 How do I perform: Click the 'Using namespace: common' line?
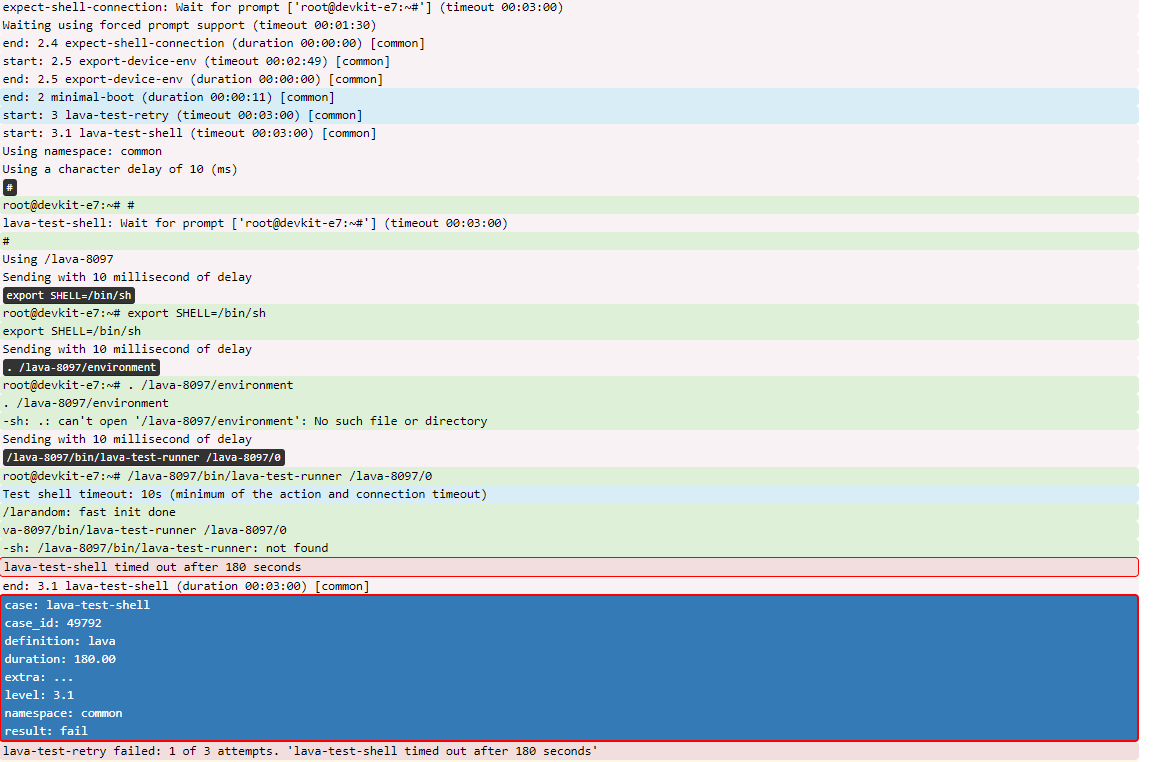570,151
